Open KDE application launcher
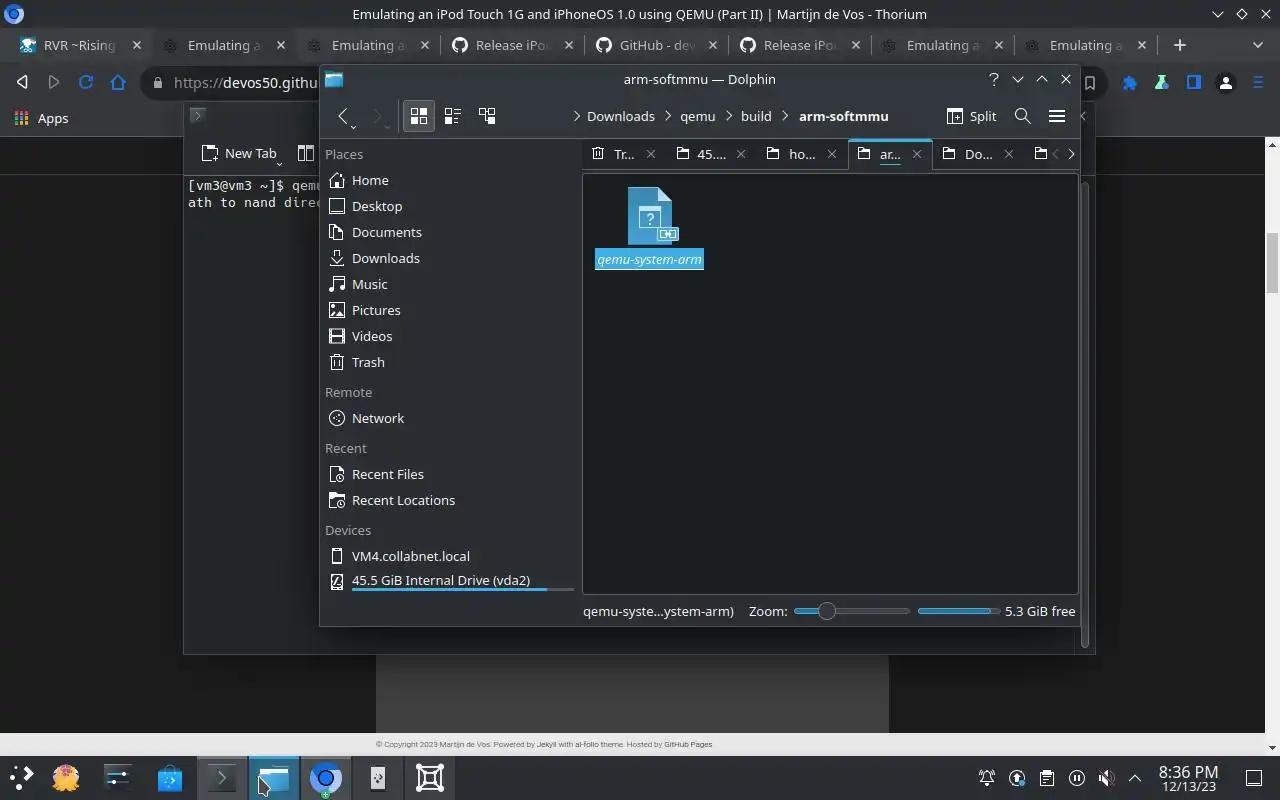This screenshot has width=1280, height=800. click(21, 777)
